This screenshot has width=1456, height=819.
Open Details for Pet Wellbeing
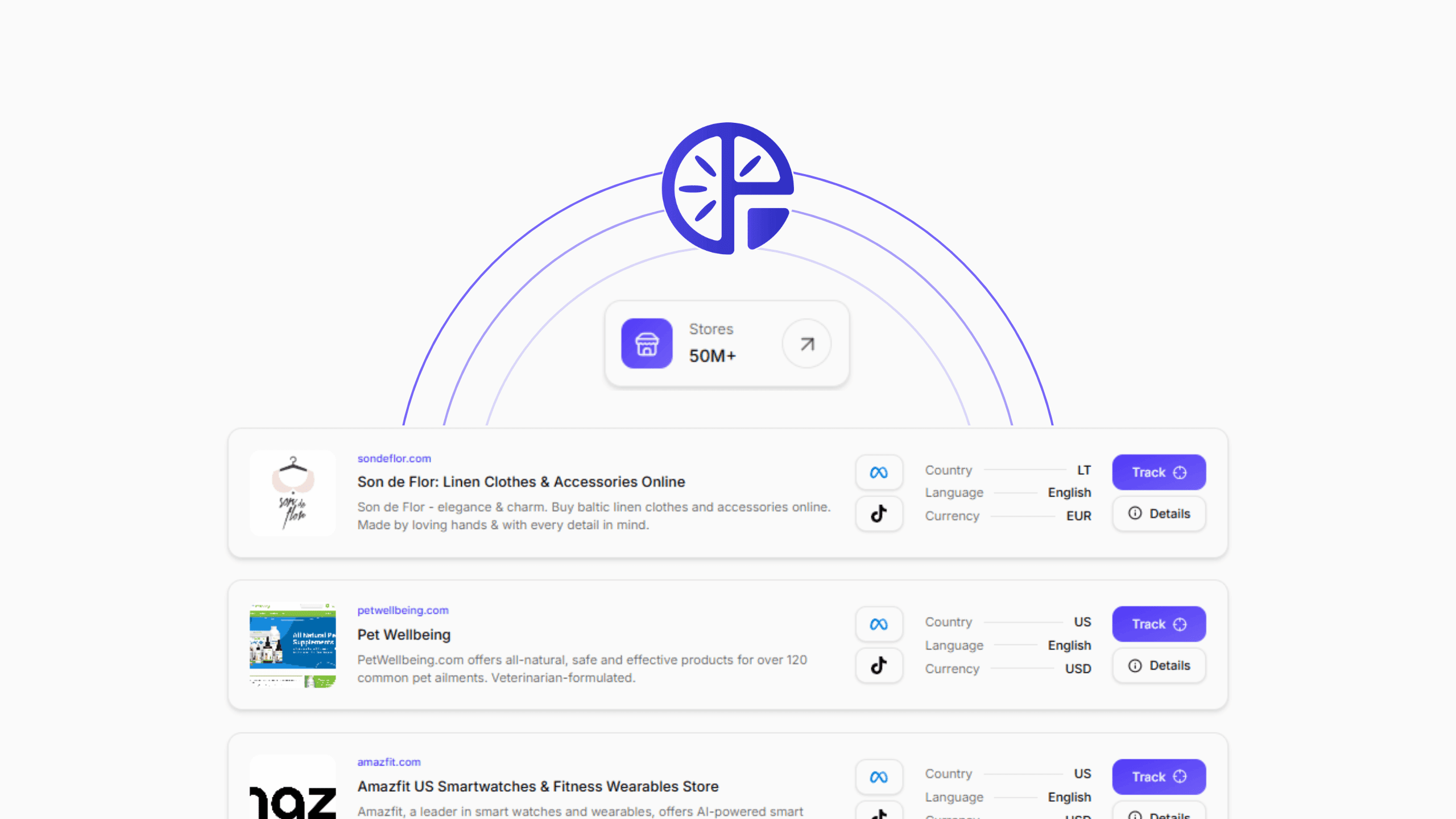click(1159, 665)
